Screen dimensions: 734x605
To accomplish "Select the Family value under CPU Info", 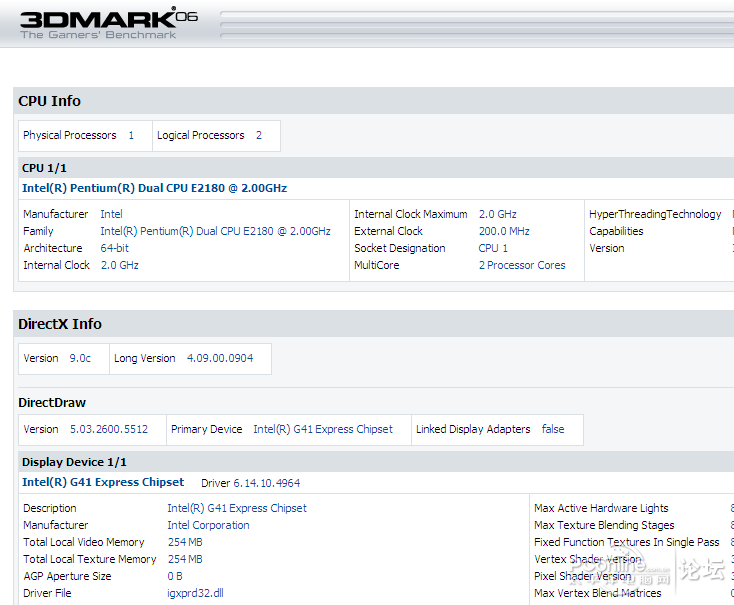I will (215, 231).
